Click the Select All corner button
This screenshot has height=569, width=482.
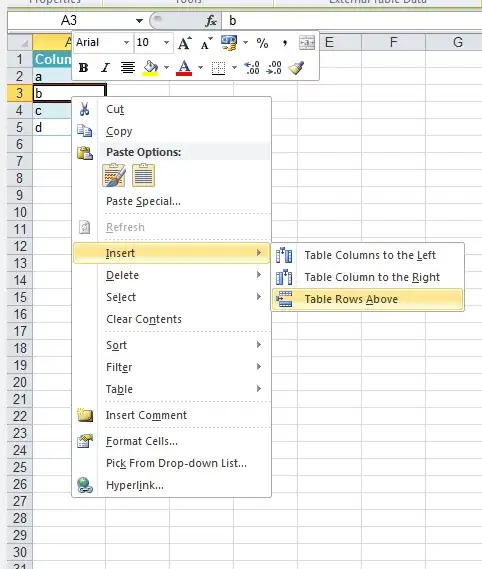point(20,42)
